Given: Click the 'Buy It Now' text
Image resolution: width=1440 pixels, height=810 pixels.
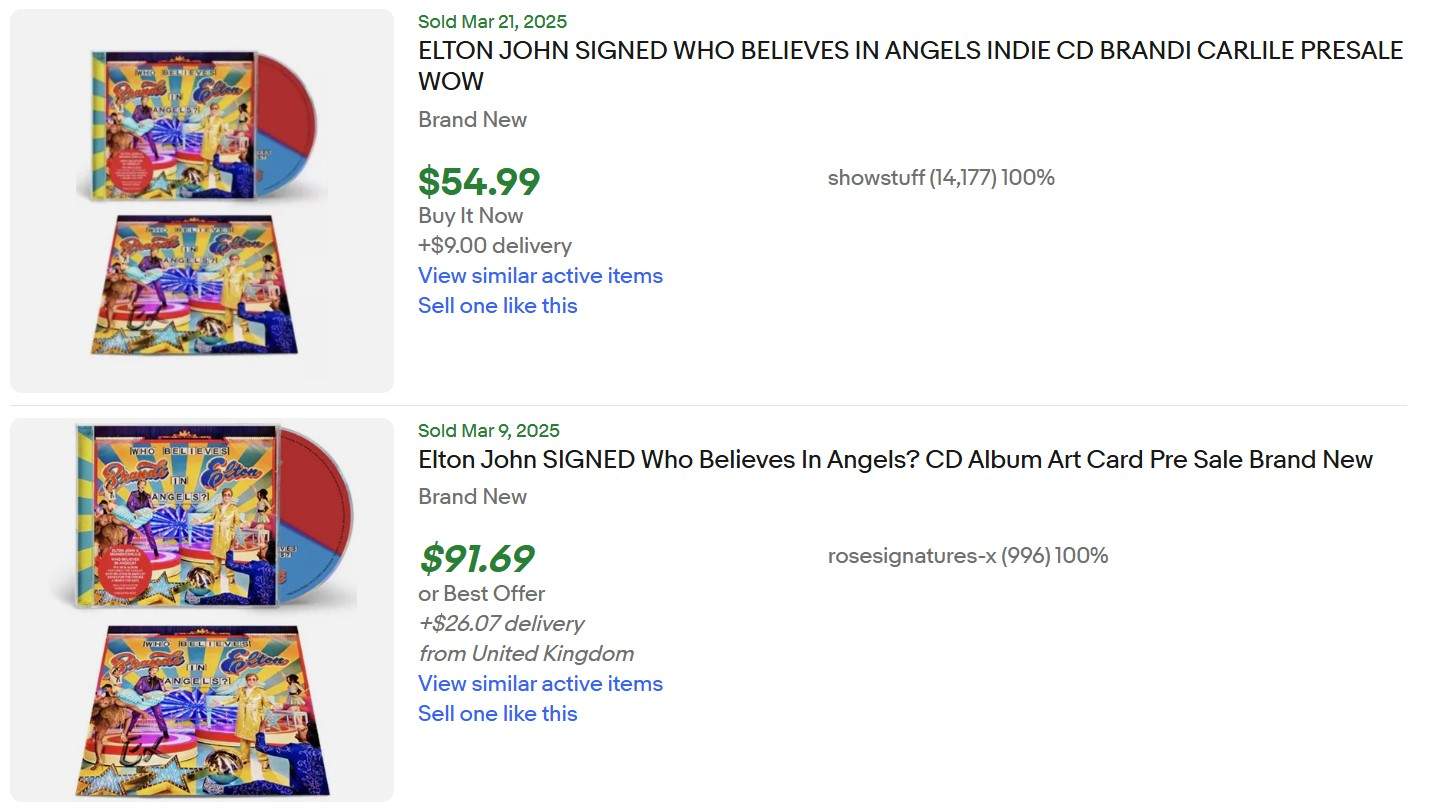Looking at the screenshot, I should [x=470, y=216].
